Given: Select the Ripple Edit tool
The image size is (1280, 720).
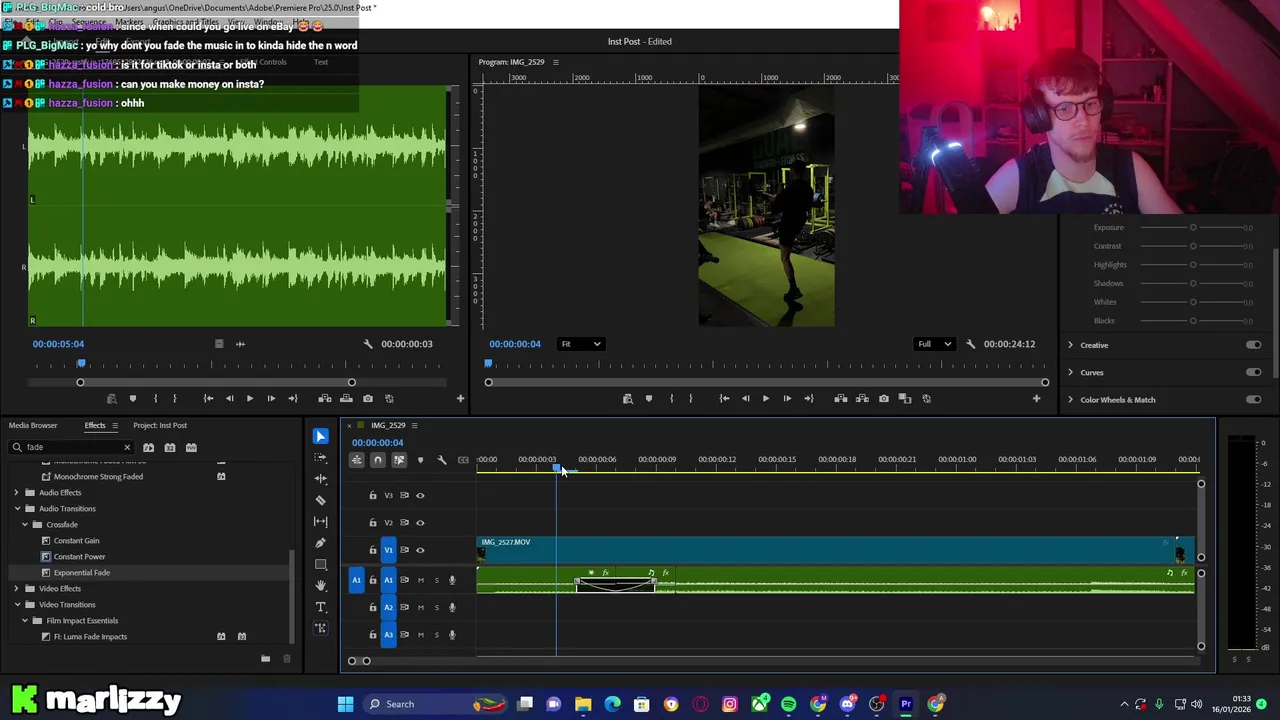Looking at the screenshot, I should [320, 478].
